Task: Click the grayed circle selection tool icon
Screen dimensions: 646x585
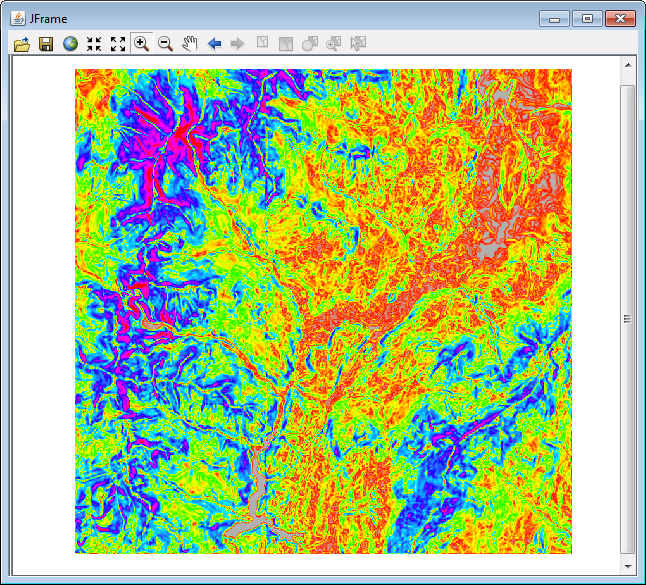Action: pyautogui.click(x=310, y=44)
